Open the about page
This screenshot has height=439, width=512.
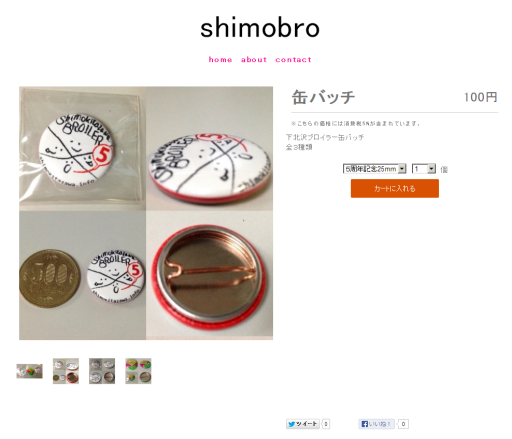(254, 60)
